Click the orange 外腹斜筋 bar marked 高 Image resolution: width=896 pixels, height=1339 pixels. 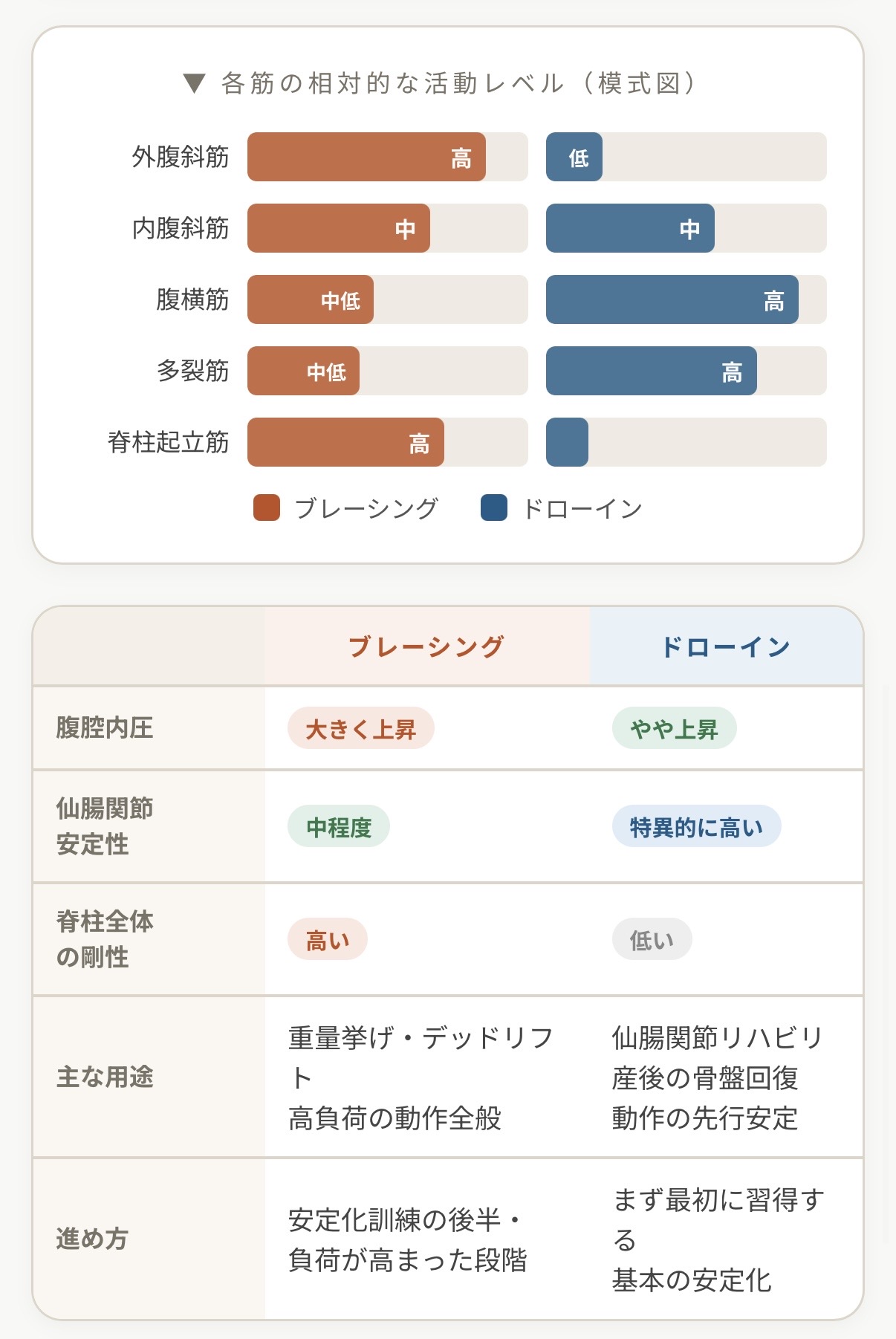click(x=366, y=158)
